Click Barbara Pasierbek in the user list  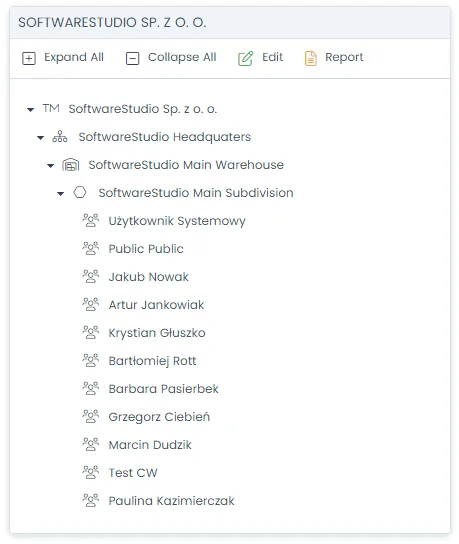163,389
